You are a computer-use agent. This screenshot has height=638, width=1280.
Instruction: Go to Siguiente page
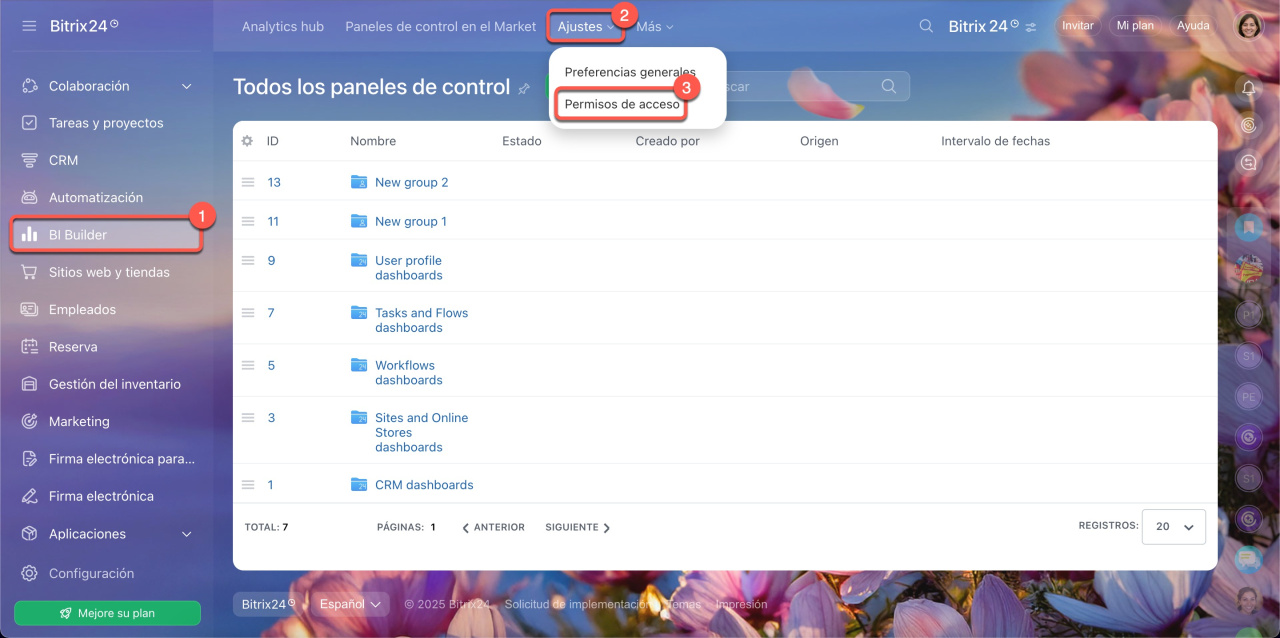click(x=577, y=527)
